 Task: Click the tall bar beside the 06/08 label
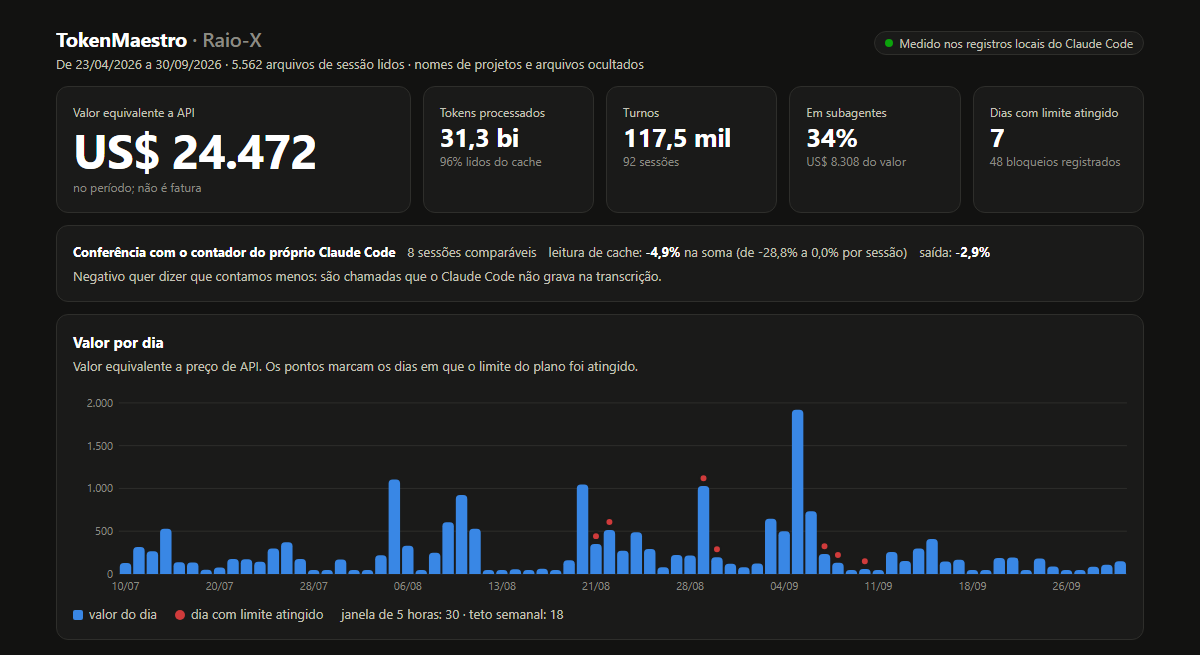[x=394, y=527]
